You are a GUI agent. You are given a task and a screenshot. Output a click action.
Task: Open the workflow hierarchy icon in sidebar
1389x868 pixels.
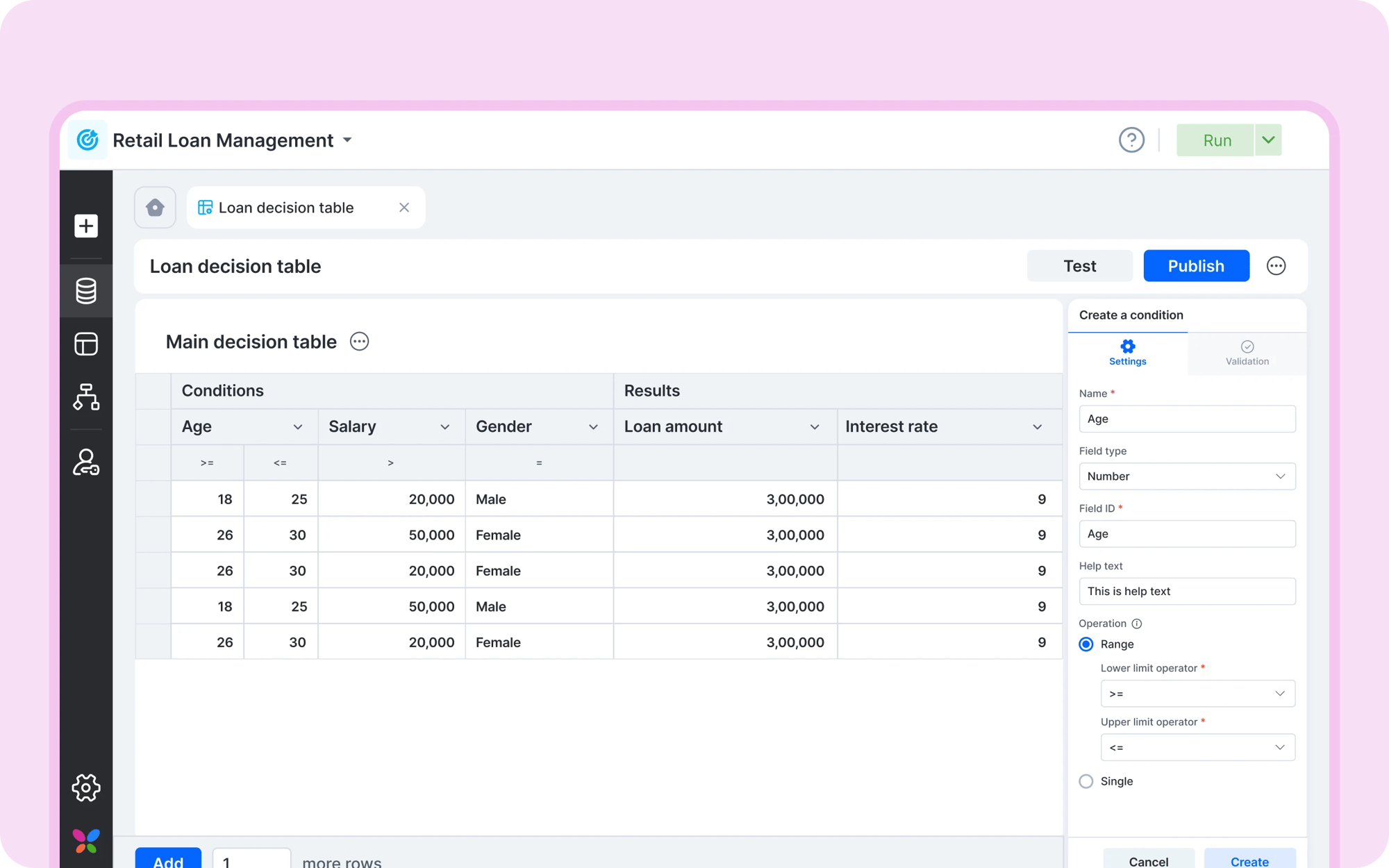pos(86,397)
